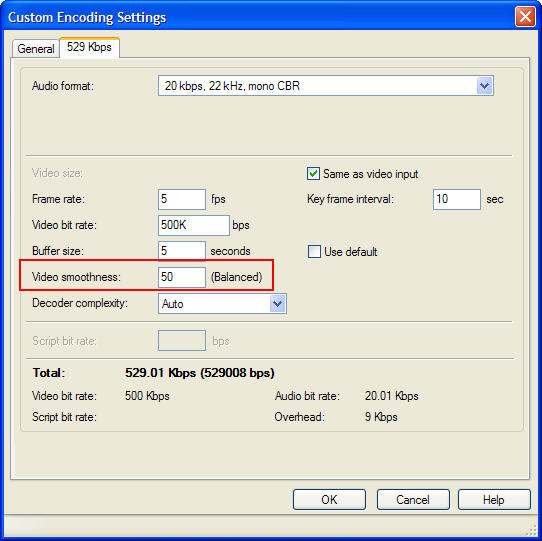542x541 pixels.
Task: Click the Frame rate input field
Action: click(182, 199)
